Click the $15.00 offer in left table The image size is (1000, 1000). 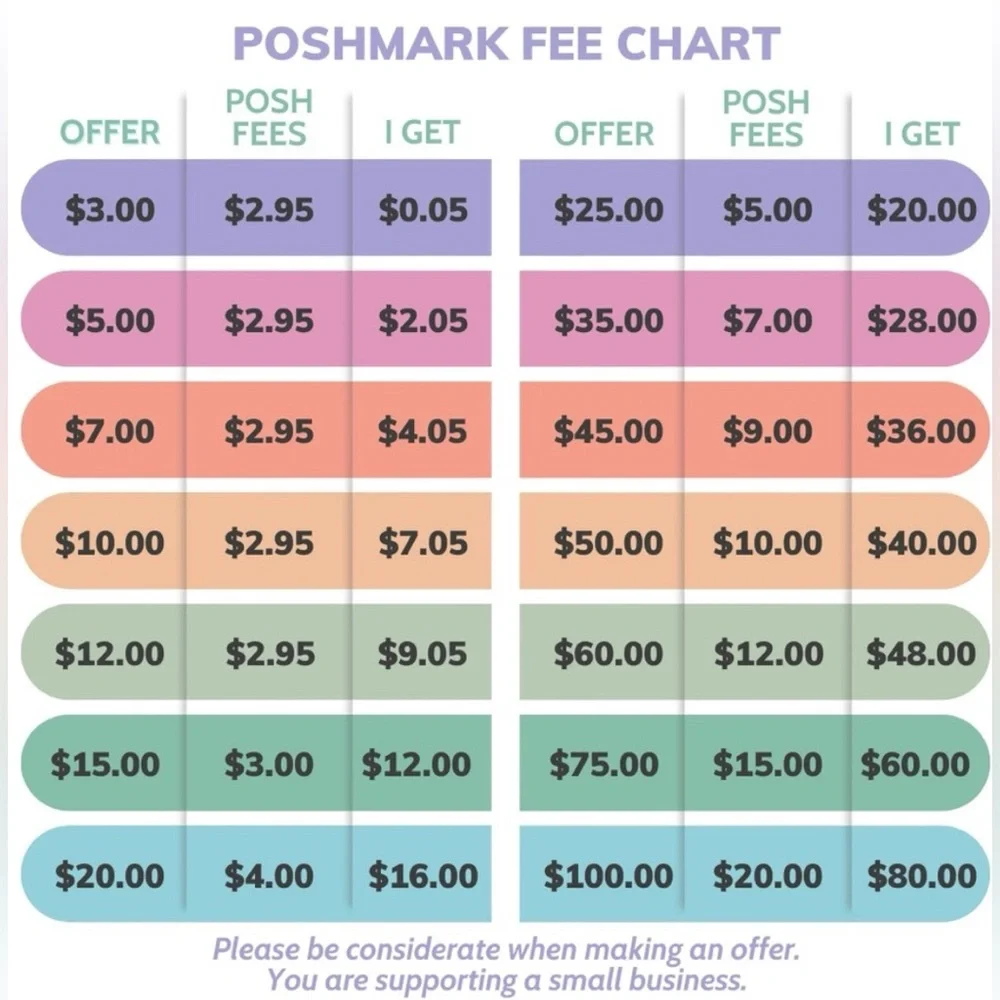coord(105,764)
